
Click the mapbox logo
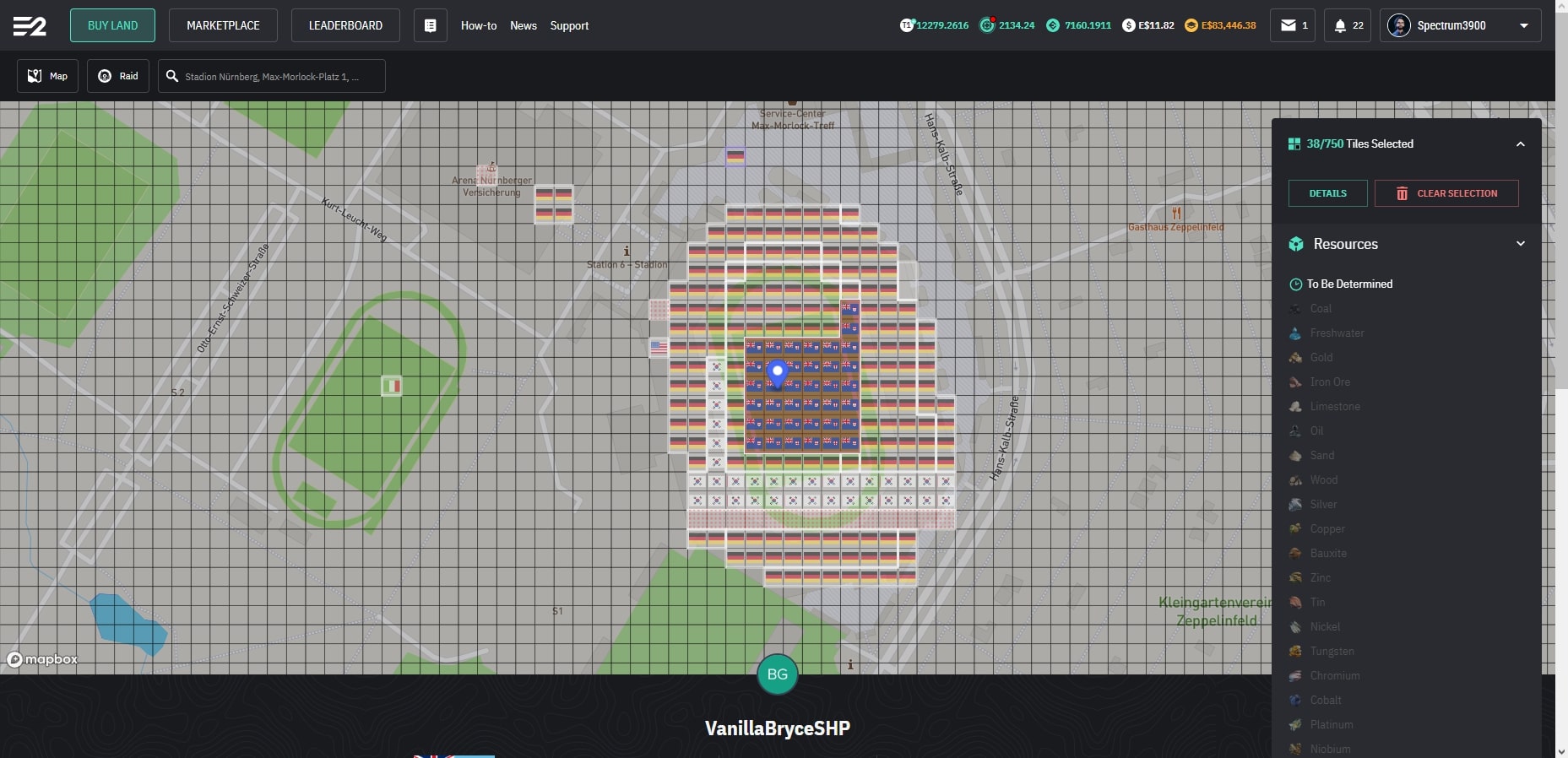pos(42,659)
